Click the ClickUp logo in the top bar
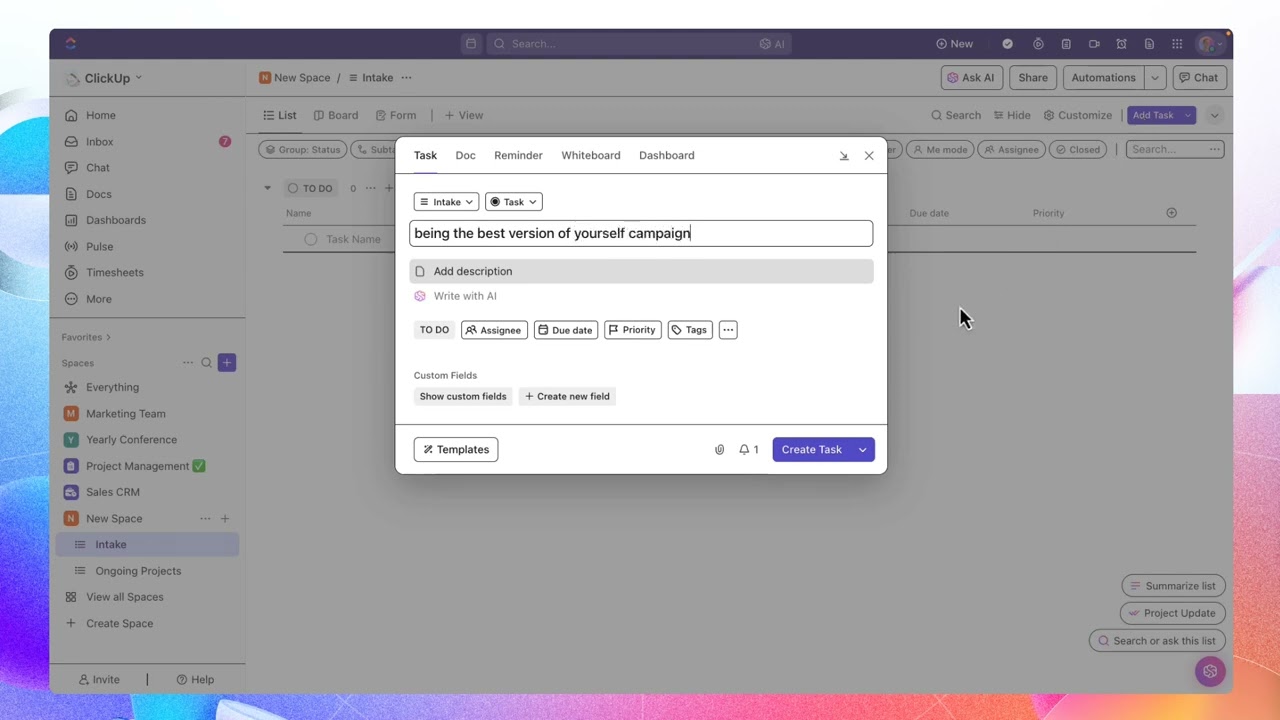Image resolution: width=1280 pixels, height=720 pixels. click(70, 44)
